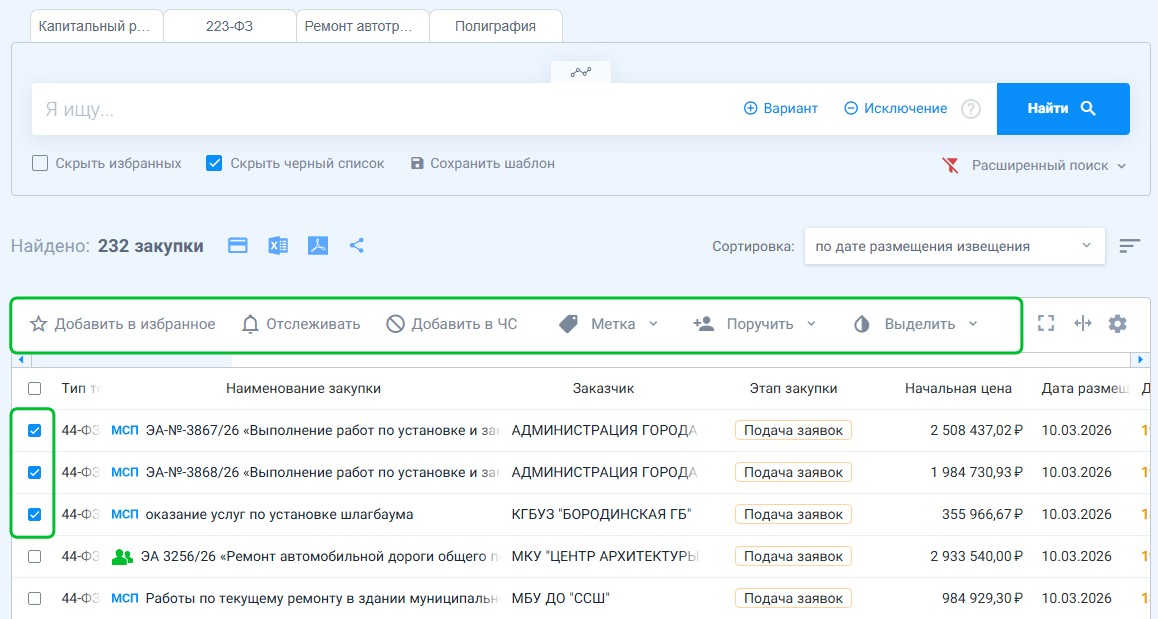Click МСП badge in ЭА-№-3867/26 row
1158x619 pixels.
click(x=124, y=430)
